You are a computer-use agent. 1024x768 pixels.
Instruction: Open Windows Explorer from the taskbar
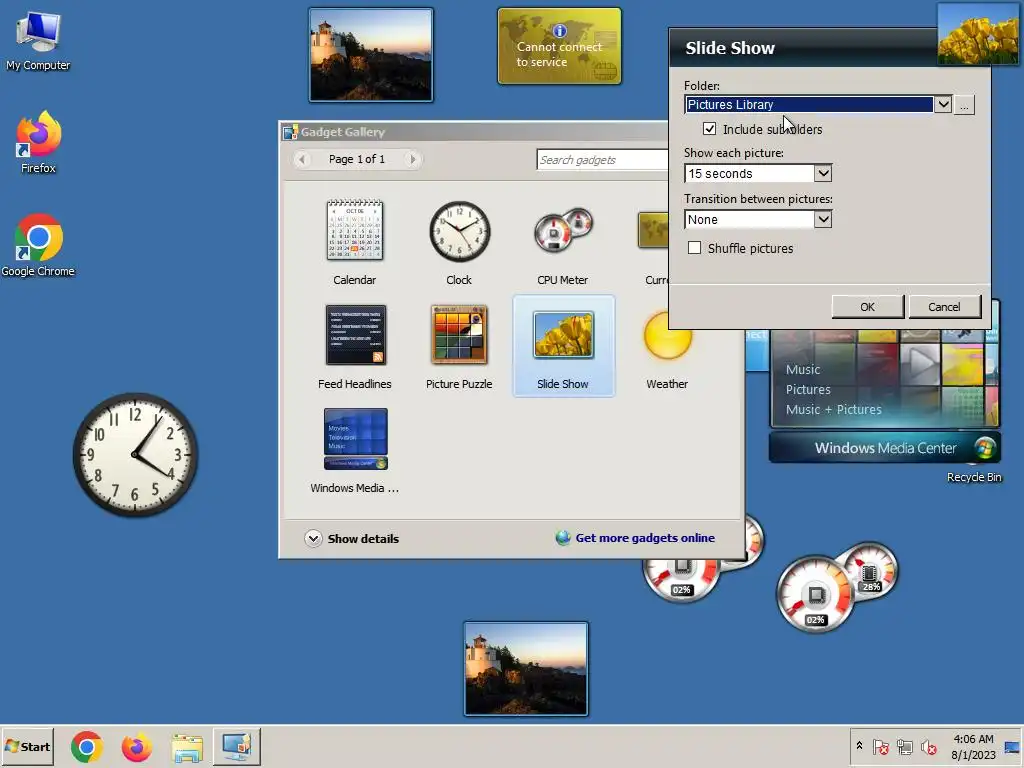coord(187,746)
